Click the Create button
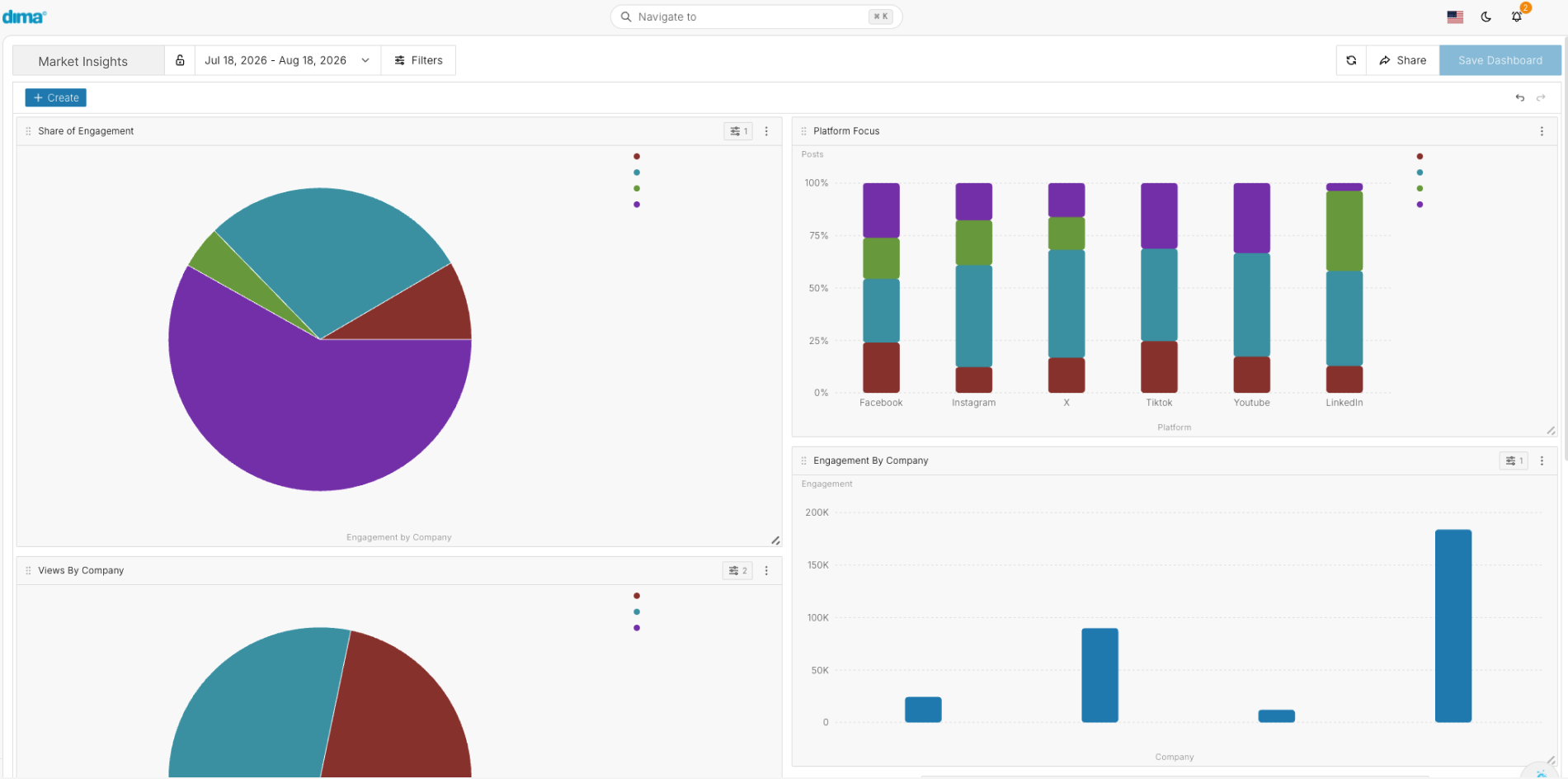 coord(56,97)
